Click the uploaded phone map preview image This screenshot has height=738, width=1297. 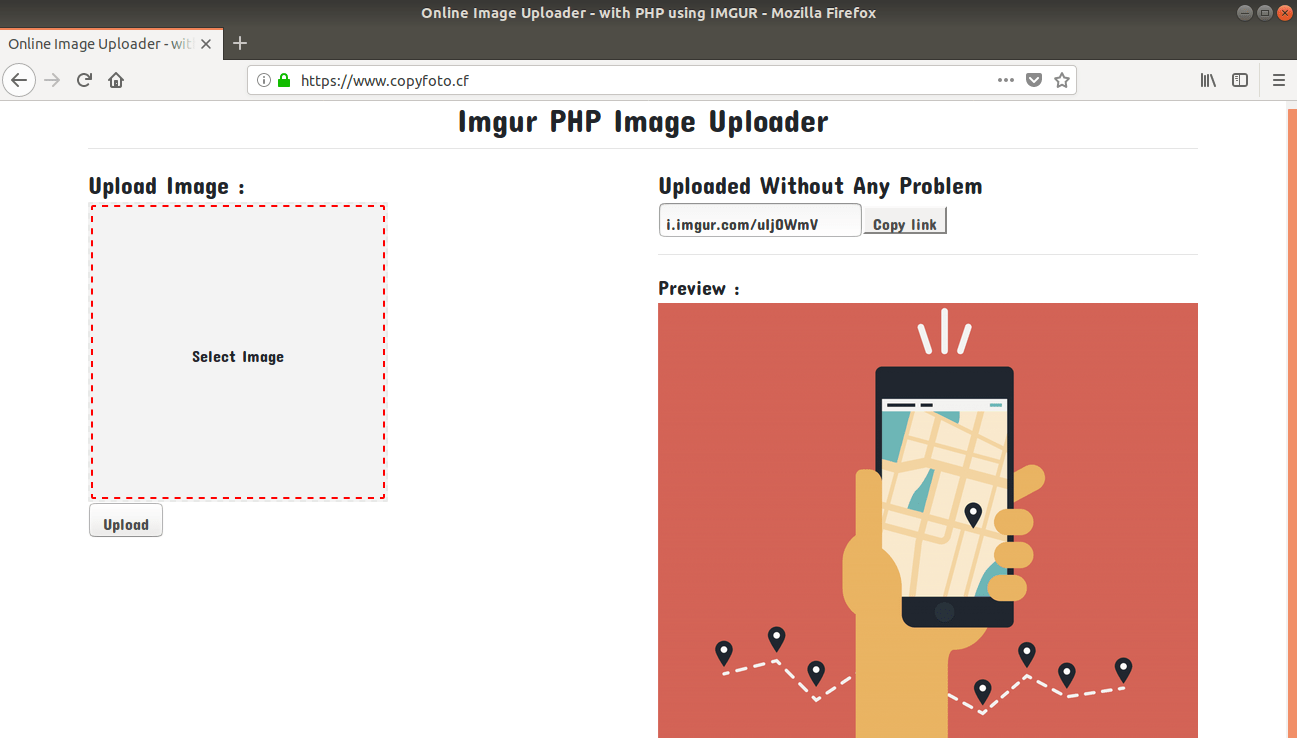click(928, 520)
